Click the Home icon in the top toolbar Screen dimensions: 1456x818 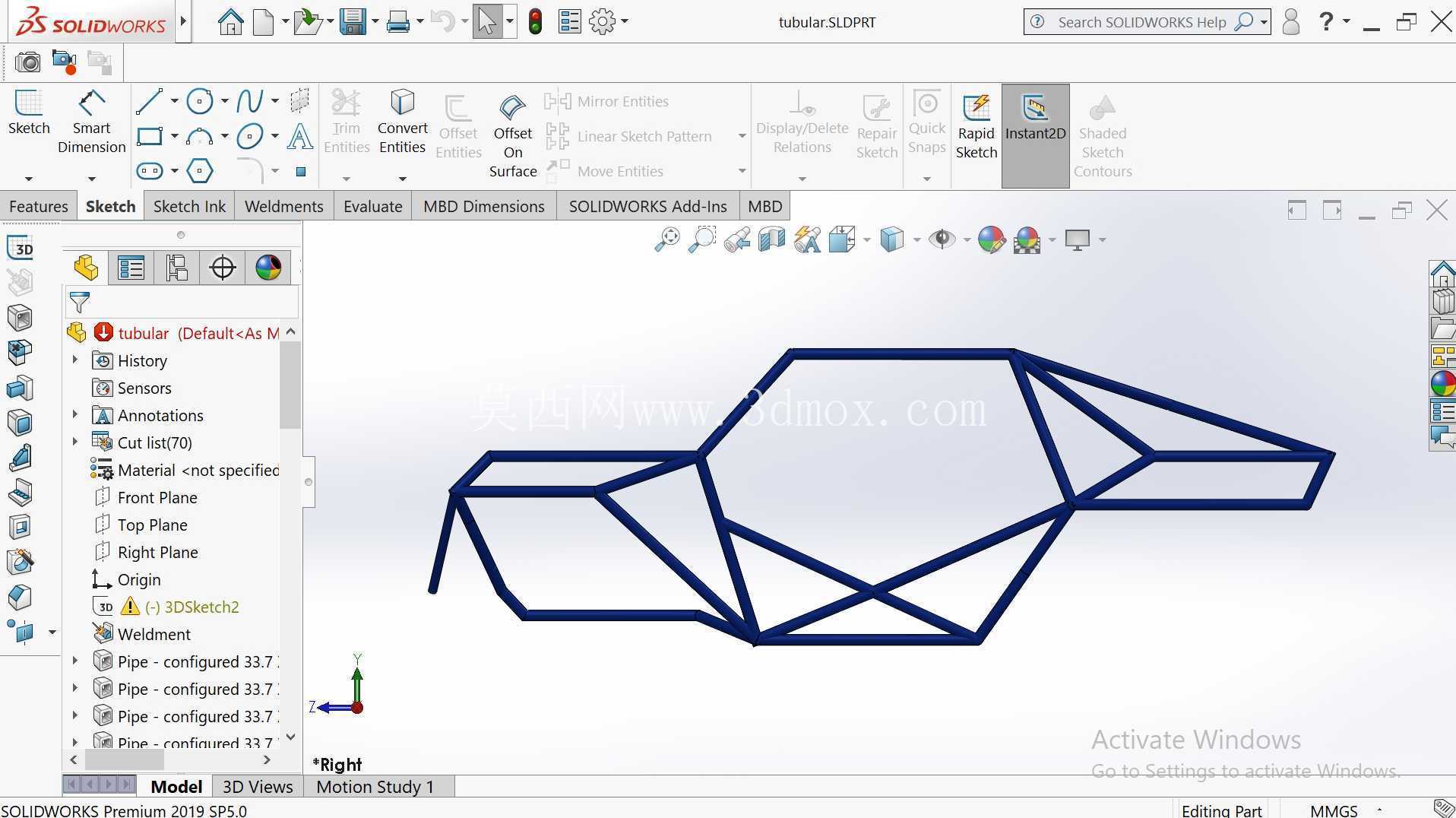coord(230,21)
